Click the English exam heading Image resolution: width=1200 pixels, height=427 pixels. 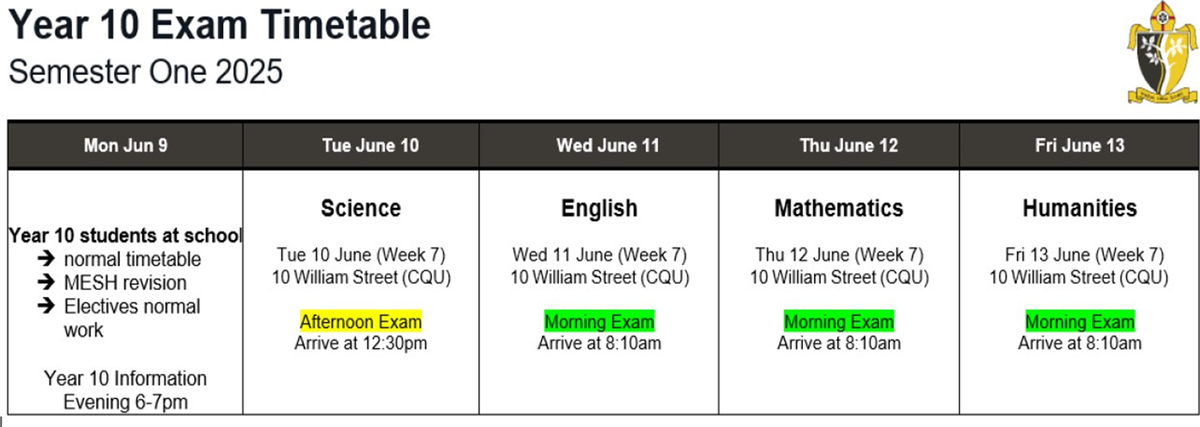click(x=599, y=208)
